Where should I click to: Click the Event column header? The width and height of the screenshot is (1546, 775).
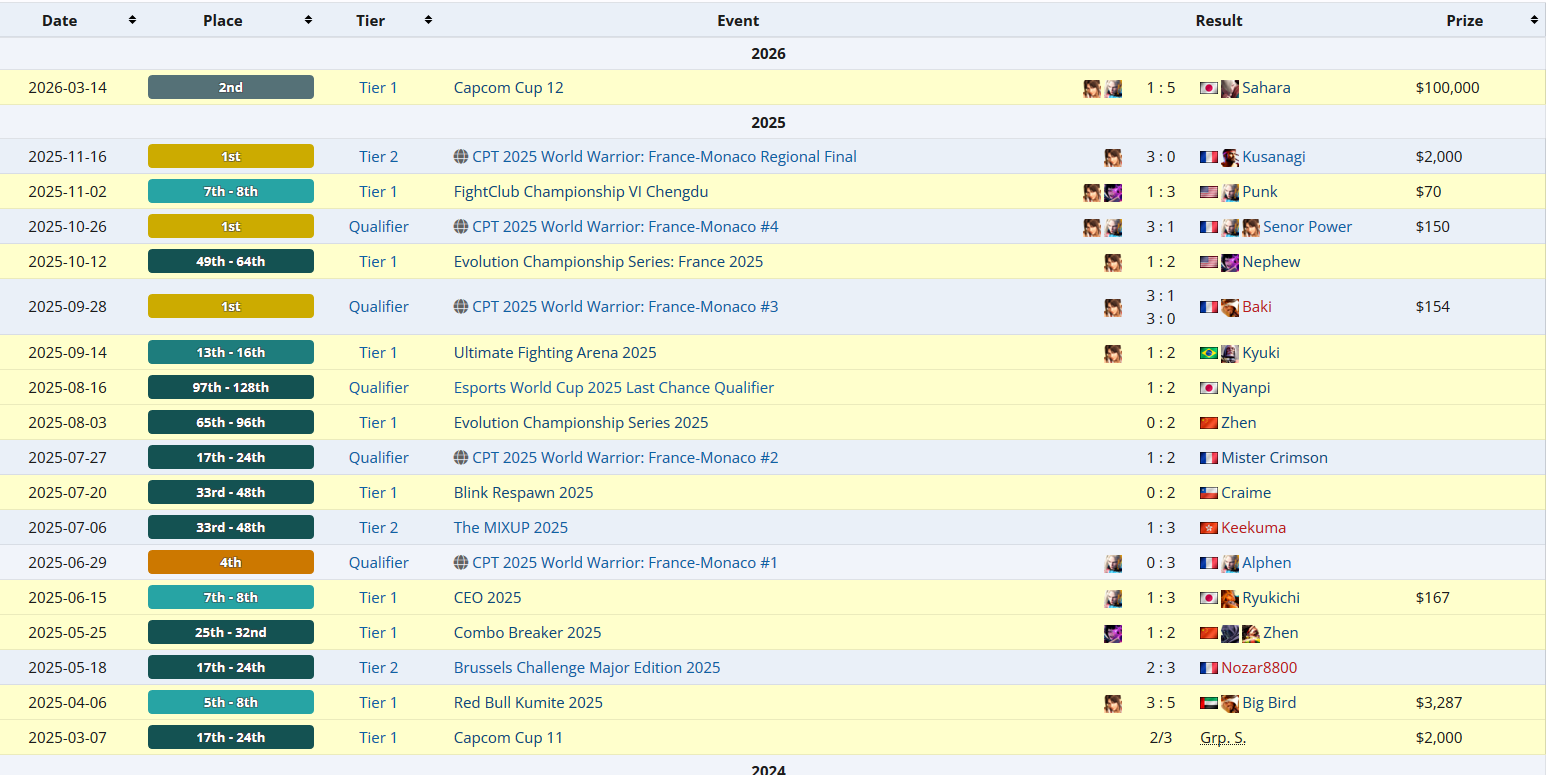click(x=738, y=20)
